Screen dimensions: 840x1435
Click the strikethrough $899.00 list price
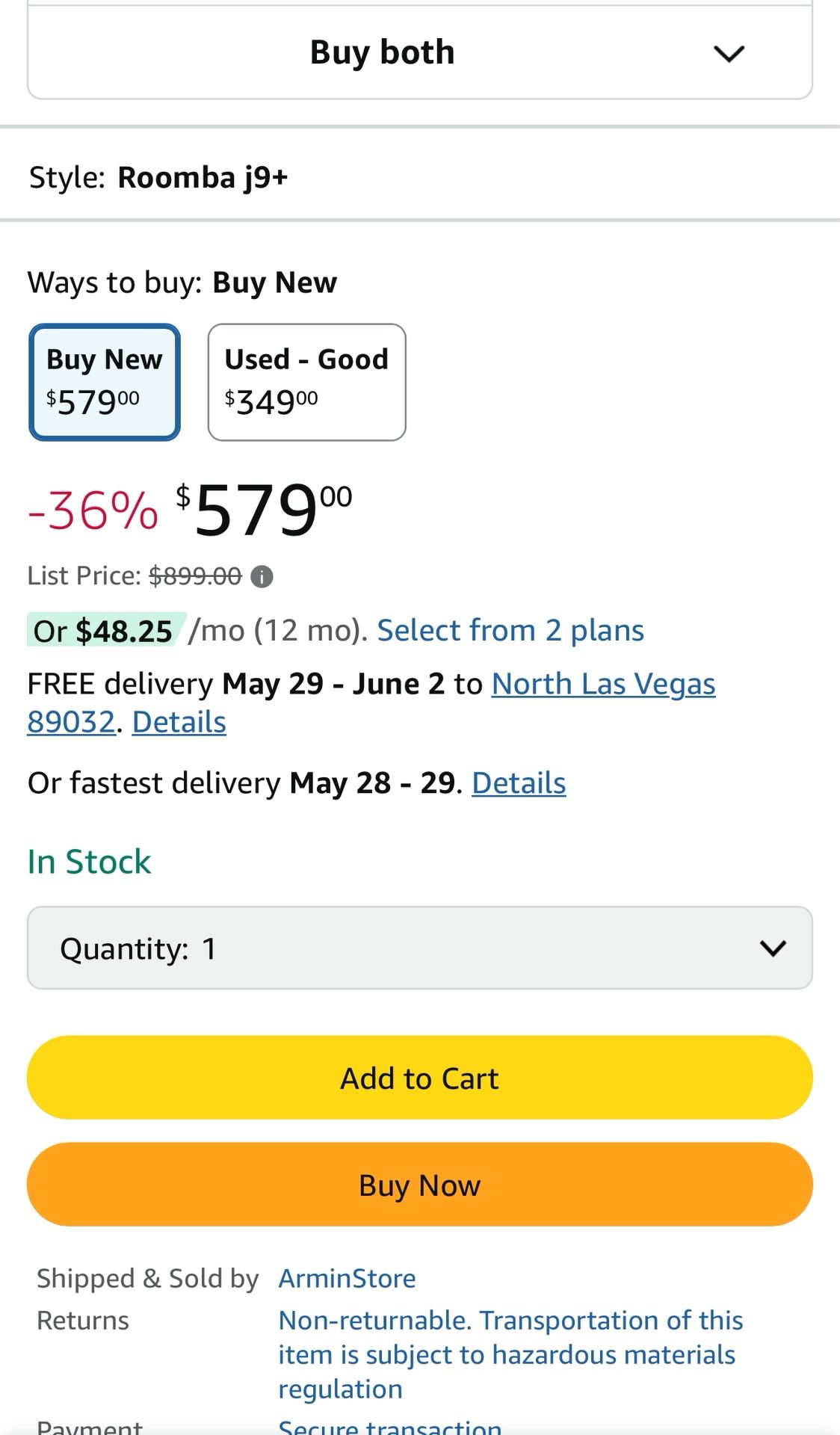pos(196,575)
